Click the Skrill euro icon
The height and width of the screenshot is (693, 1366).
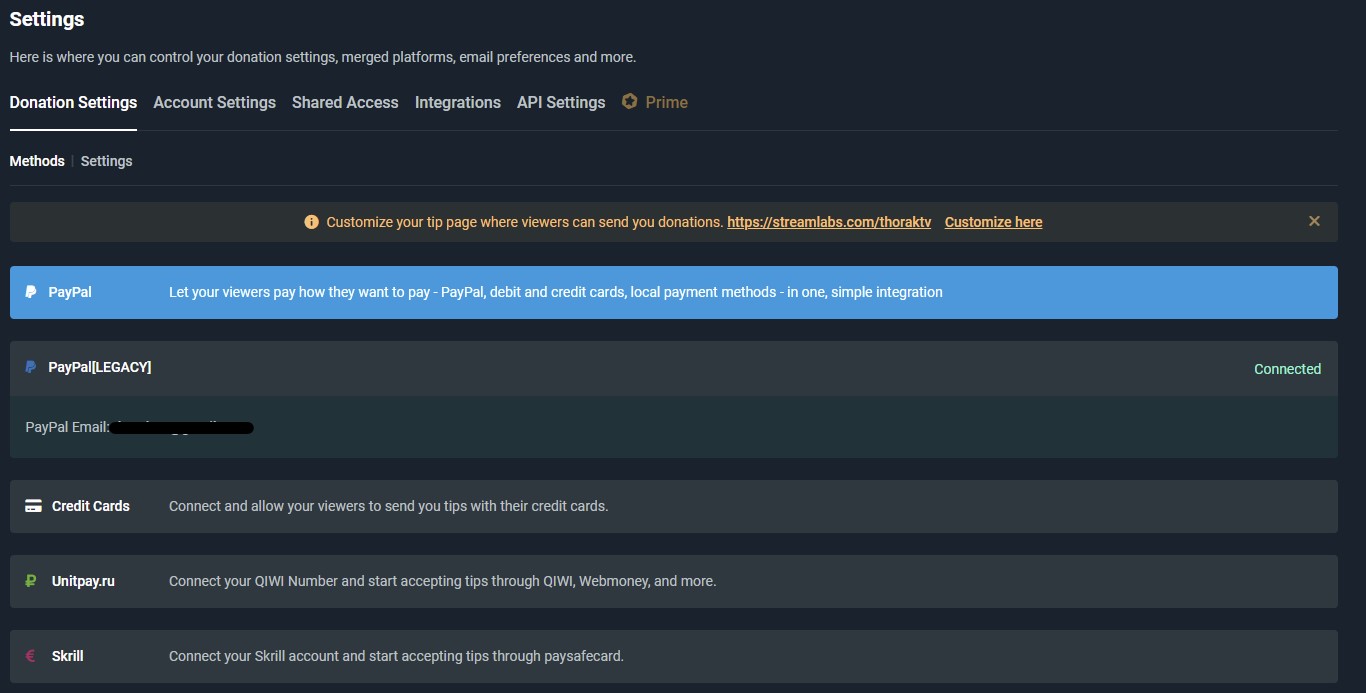31,656
